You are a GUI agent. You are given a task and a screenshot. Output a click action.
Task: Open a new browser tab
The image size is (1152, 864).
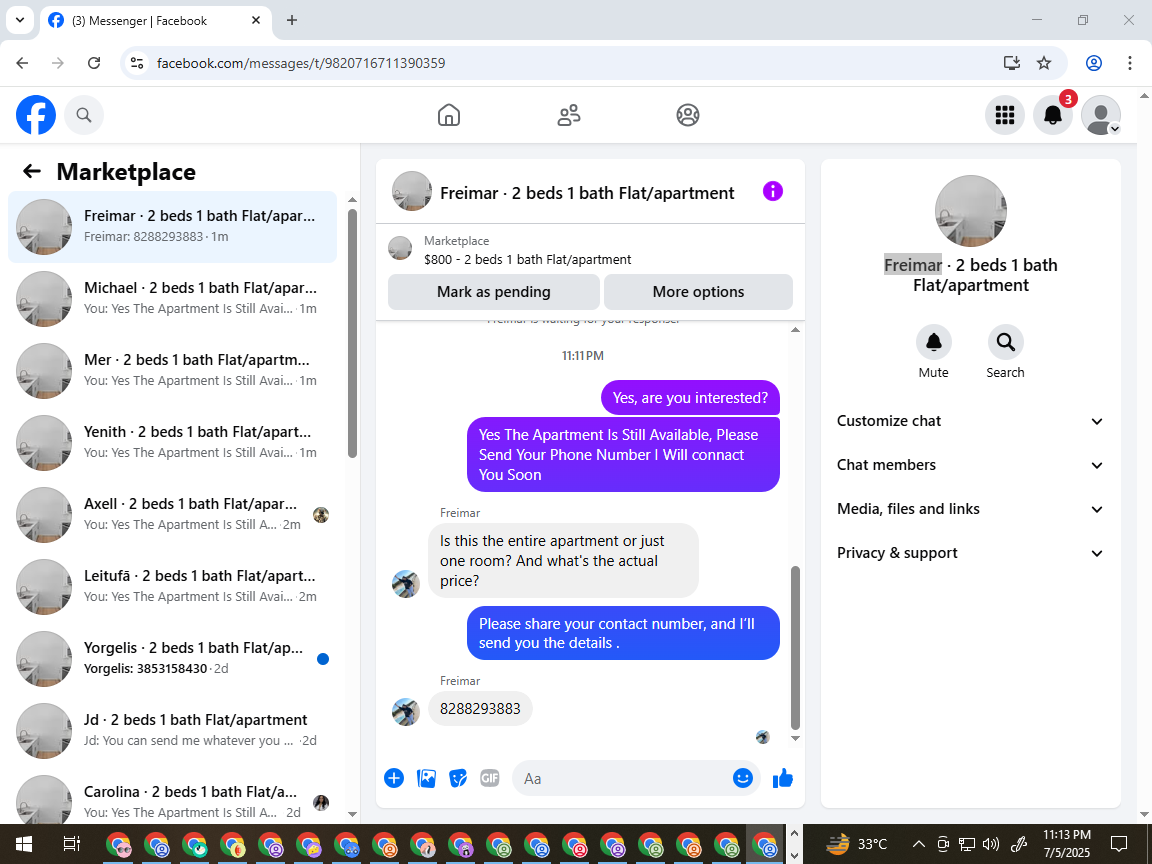pyautogui.click(x=292, y=21)
